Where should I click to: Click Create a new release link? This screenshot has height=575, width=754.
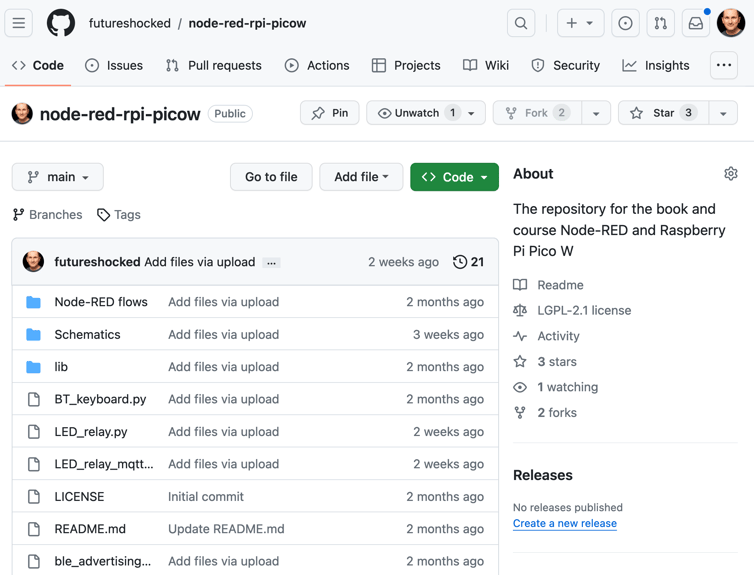[x=565, y=524]
